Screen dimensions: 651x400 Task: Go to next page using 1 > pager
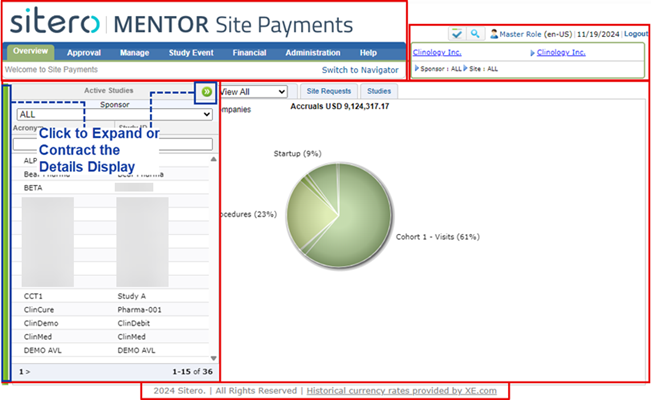coord(24,372)
